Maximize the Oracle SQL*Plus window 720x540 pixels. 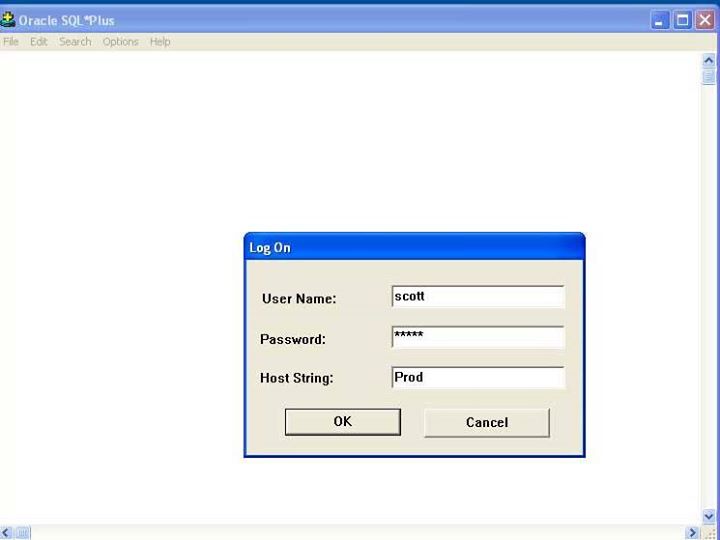682,20
